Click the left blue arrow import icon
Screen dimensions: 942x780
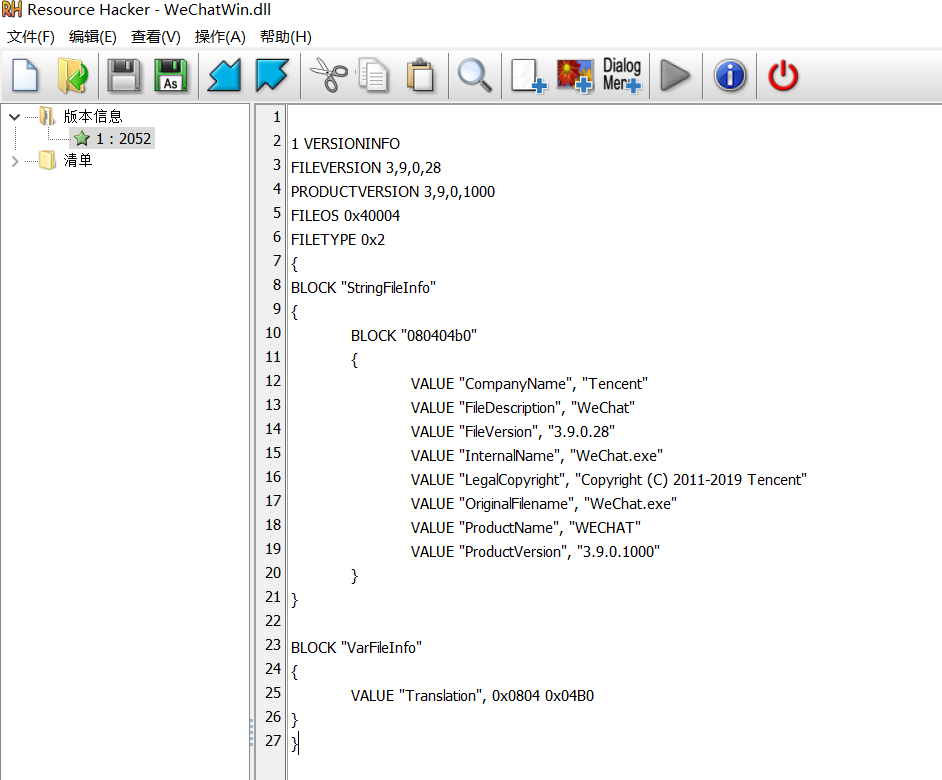[x=224, y=76]
